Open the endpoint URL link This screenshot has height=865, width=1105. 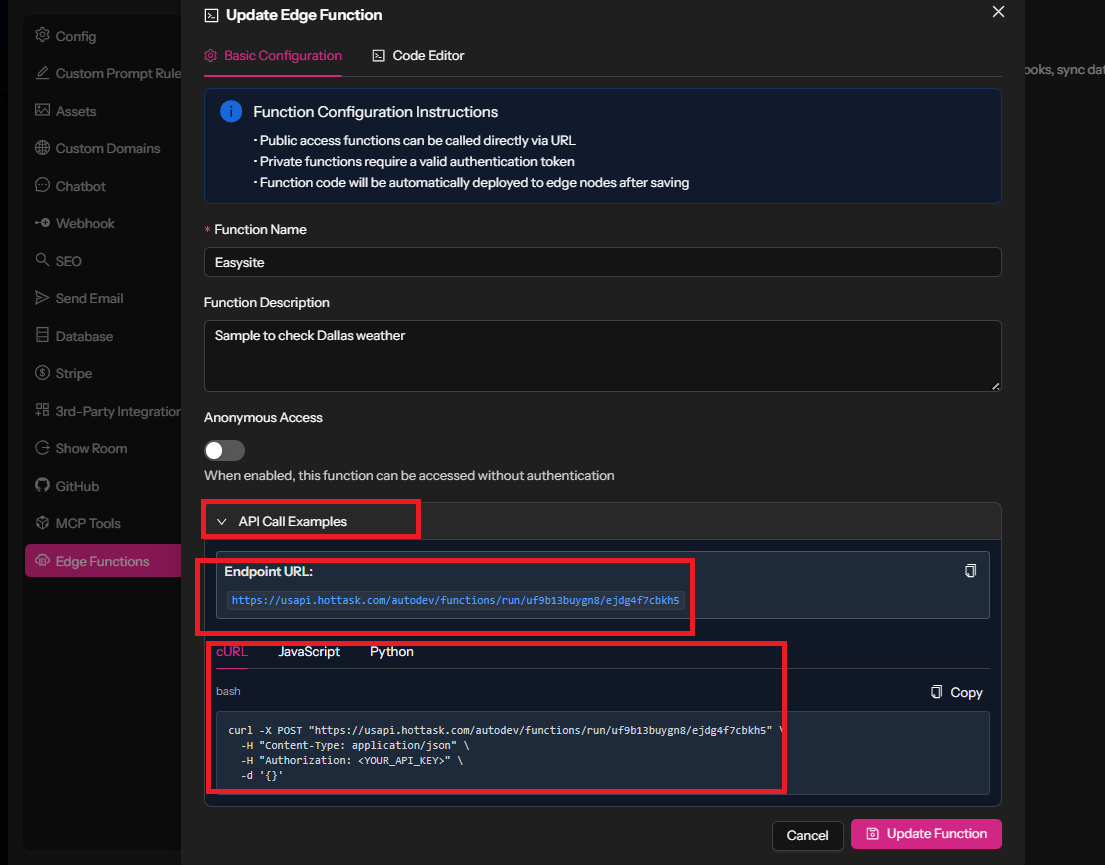pyautogui.click(x=455, y=601)
